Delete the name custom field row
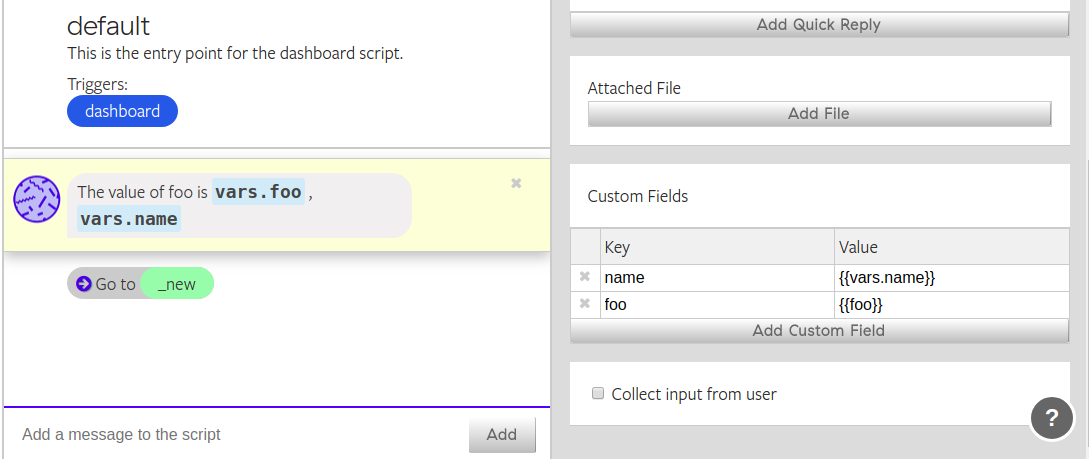The image size is (1089, 459). point(585,277)
